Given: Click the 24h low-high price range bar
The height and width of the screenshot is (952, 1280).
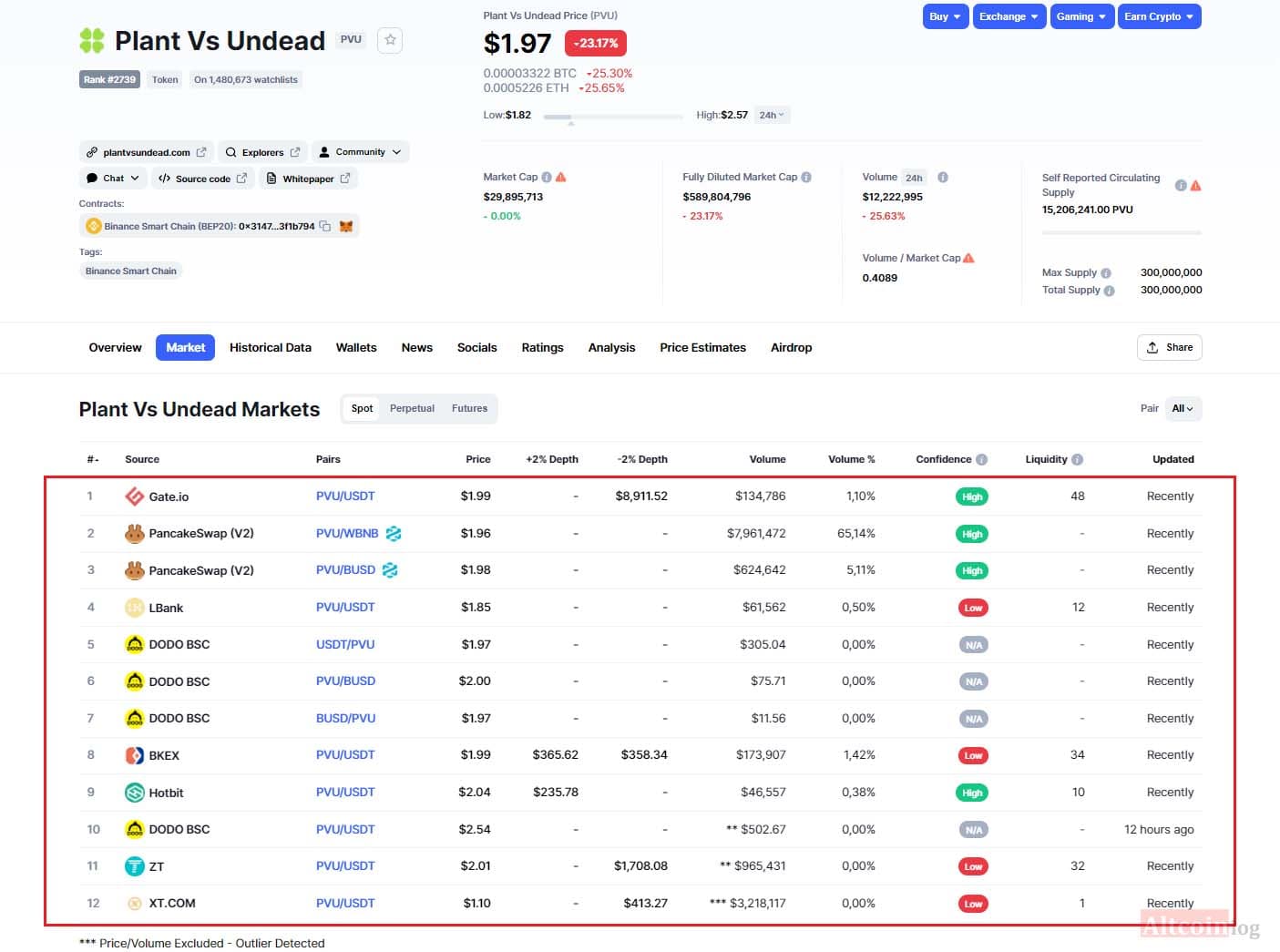Looking at the screenshot, I should point(613,117).
